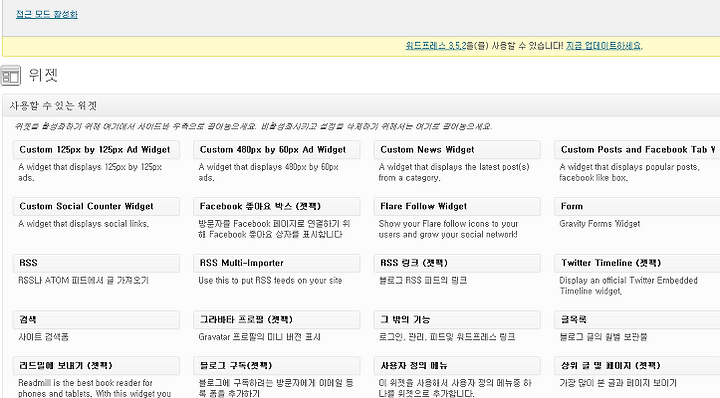720x398 pixels.
Task: Select the Facebook 좋아요 박스 widget
Action: pos(276,207)
